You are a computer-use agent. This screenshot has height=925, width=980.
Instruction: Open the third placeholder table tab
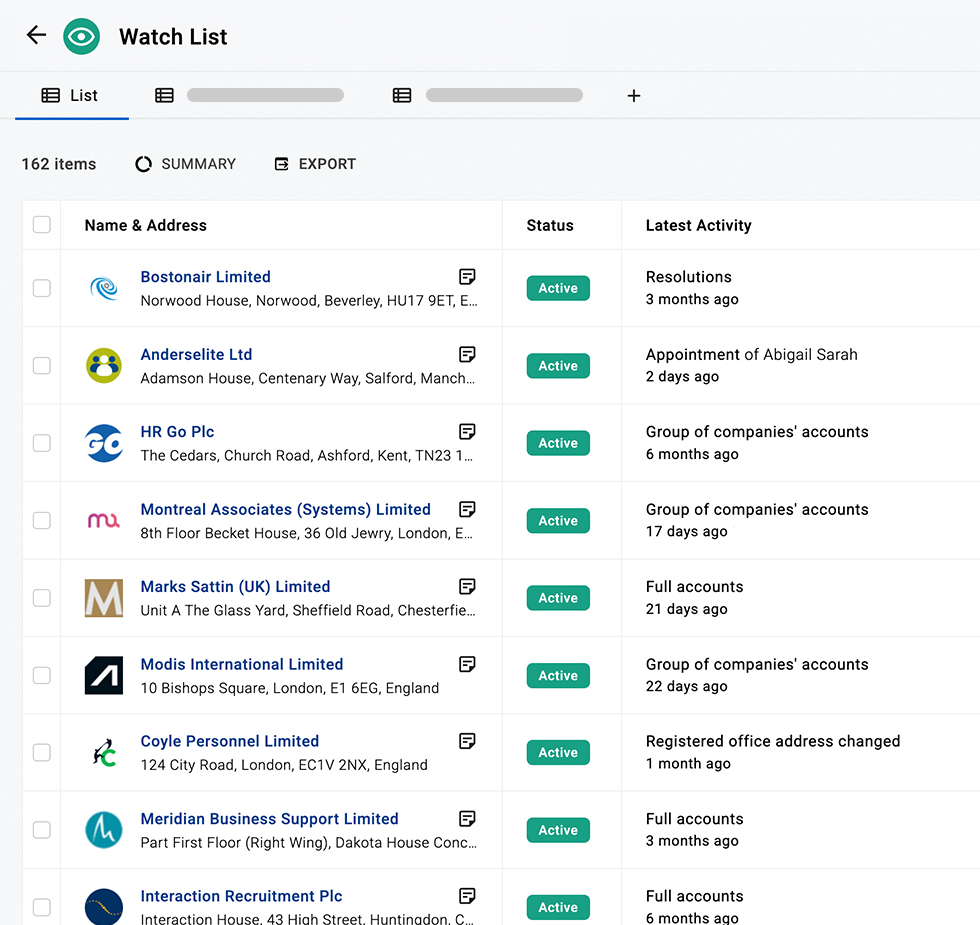pyautogui.click(x=488, y=96)
